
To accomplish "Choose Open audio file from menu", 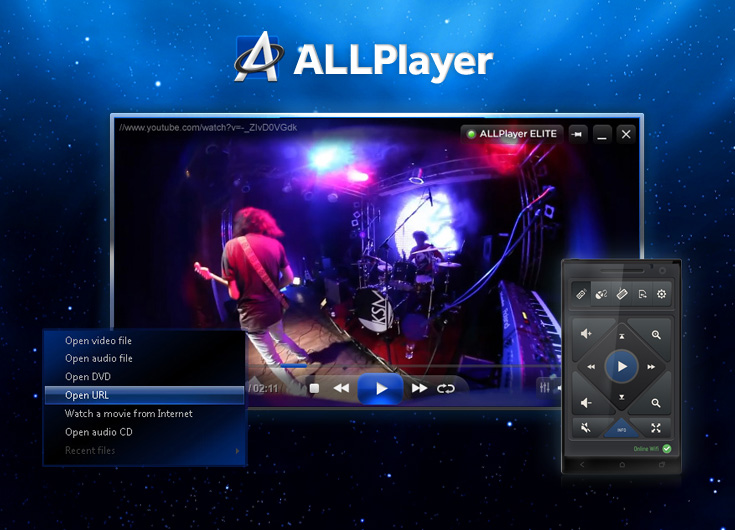I will pyautogui.click(x=144, y=358).
